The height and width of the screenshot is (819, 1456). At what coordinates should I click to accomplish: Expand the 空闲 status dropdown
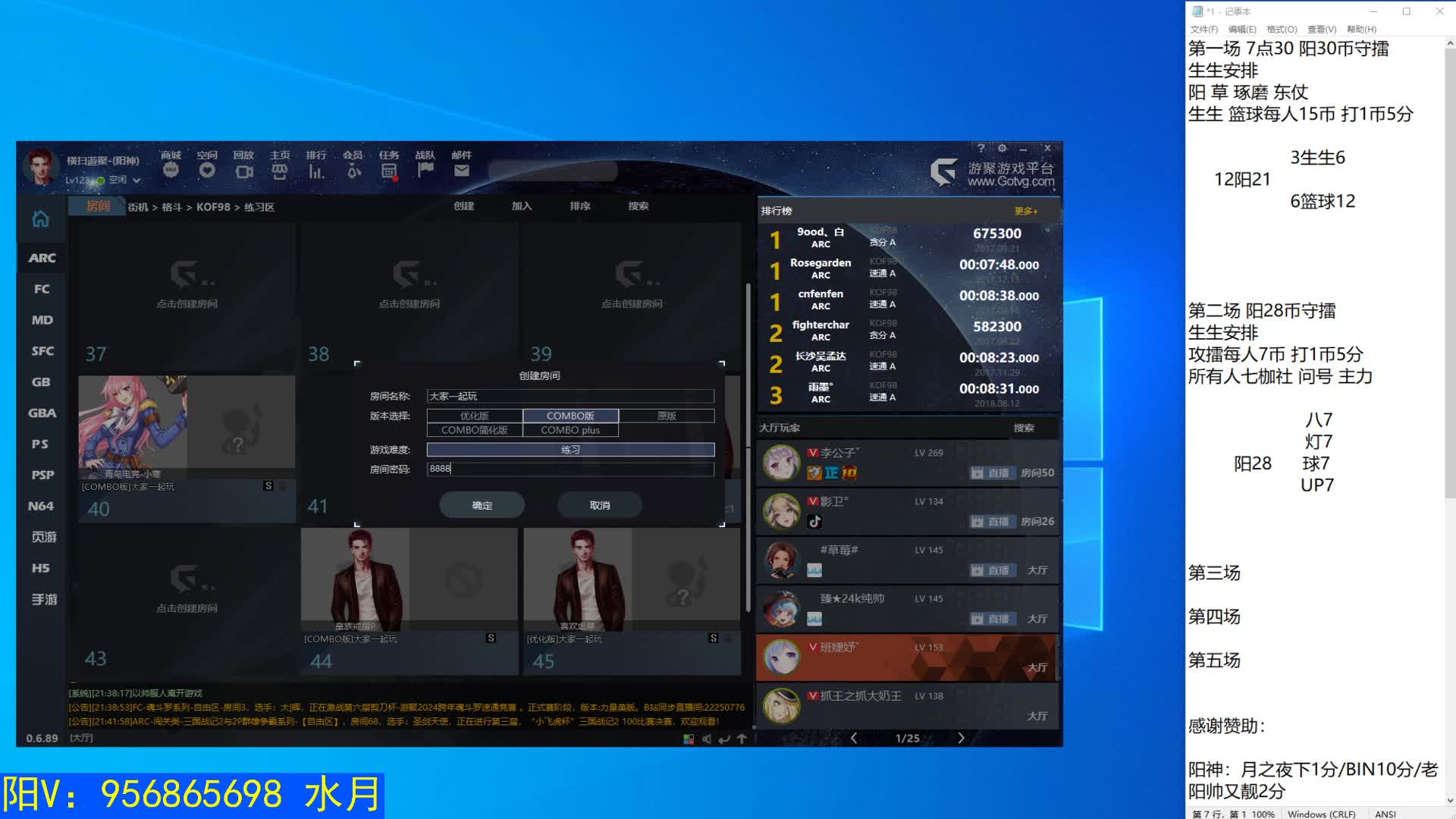click(x=136, y=180)
